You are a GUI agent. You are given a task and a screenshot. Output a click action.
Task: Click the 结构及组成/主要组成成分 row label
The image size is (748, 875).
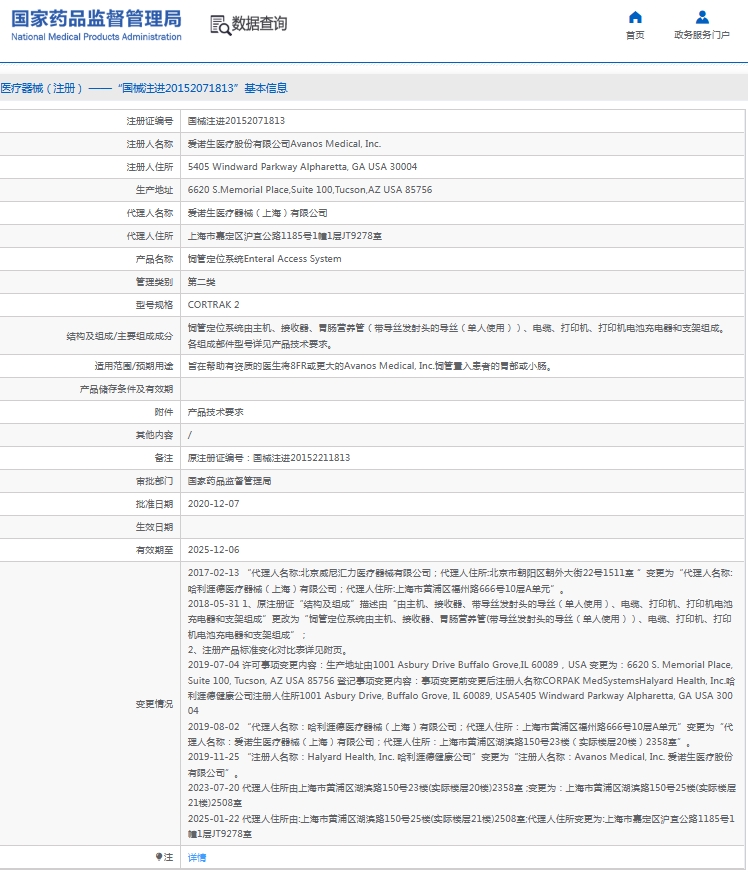(x=119, y=336)
